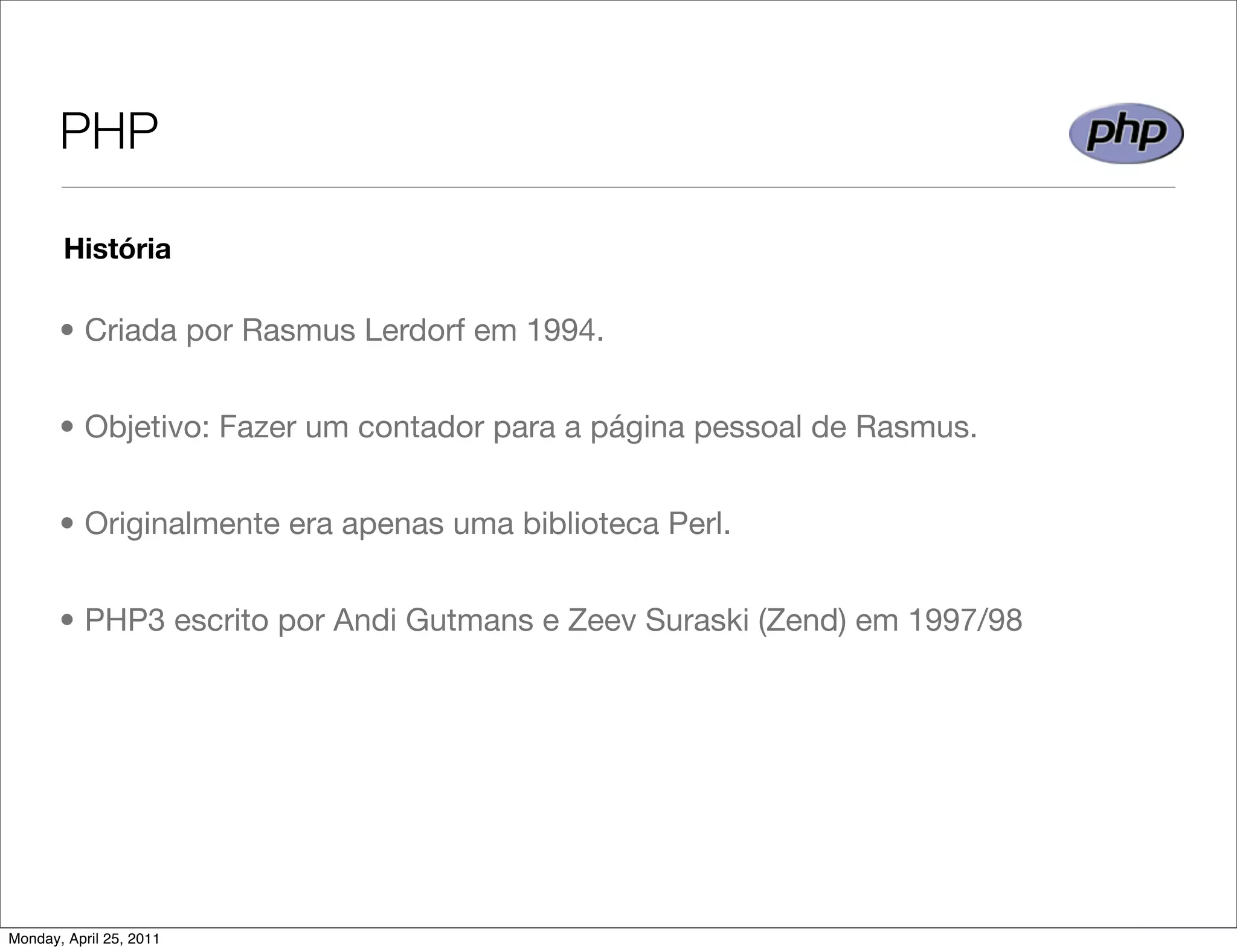Image resolution: width=1237 pixels, height=952 pixels.
Task: Click the bullet dot before Criada
Action: [x=68, y=331]
